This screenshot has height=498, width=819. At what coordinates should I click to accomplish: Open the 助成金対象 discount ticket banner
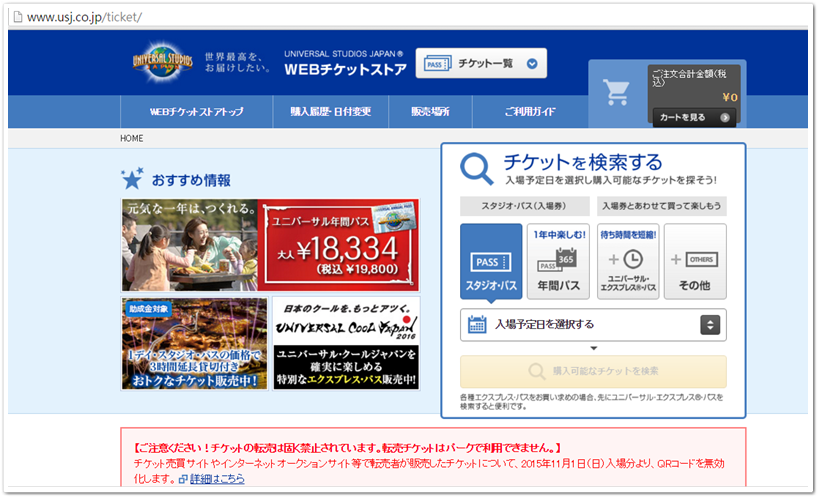194,343
